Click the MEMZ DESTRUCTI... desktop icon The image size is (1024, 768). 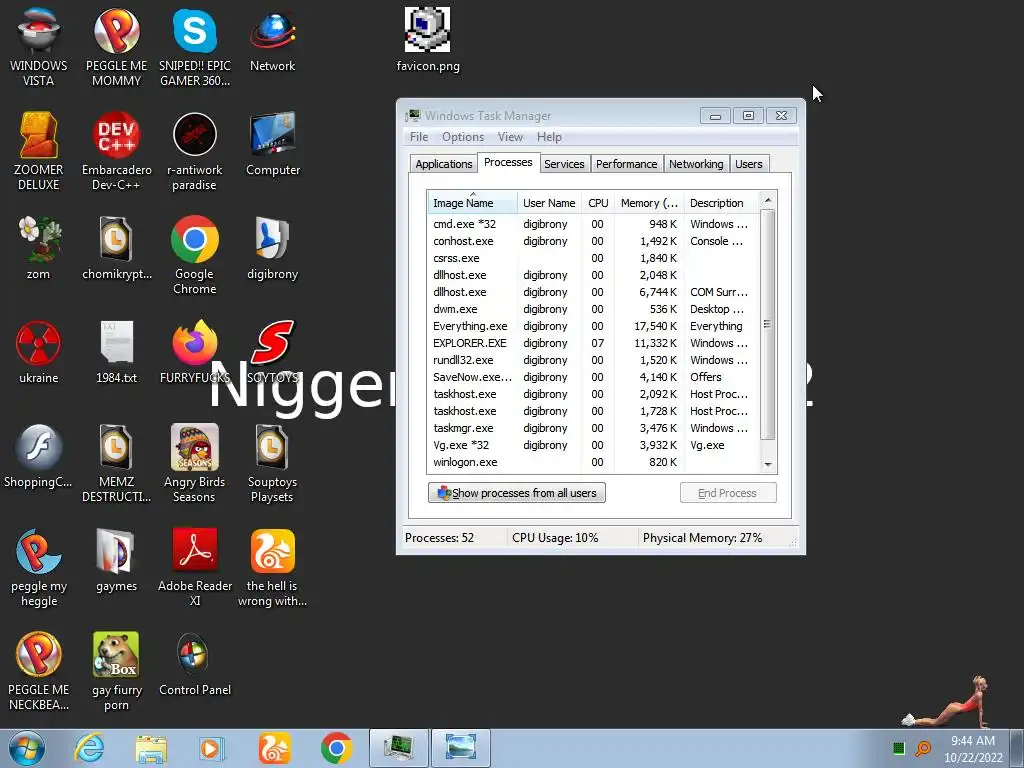click(116, 463)
